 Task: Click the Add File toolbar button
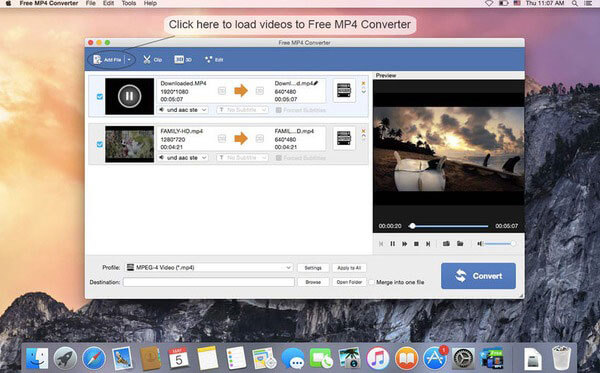coord(107,60)
